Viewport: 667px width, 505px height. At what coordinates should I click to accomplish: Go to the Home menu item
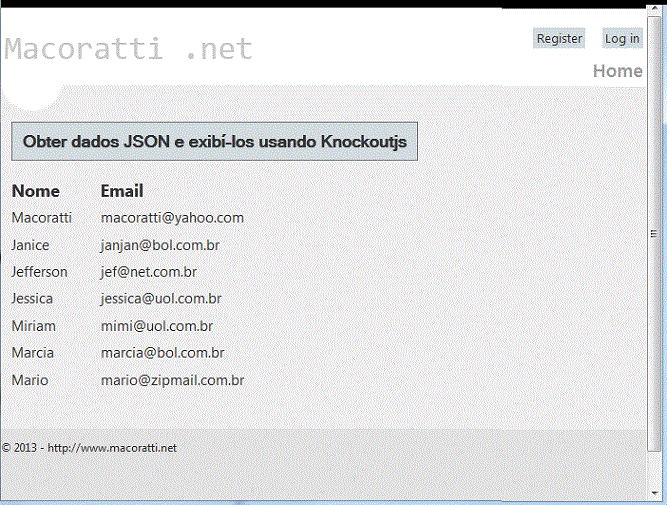(617, 71)
